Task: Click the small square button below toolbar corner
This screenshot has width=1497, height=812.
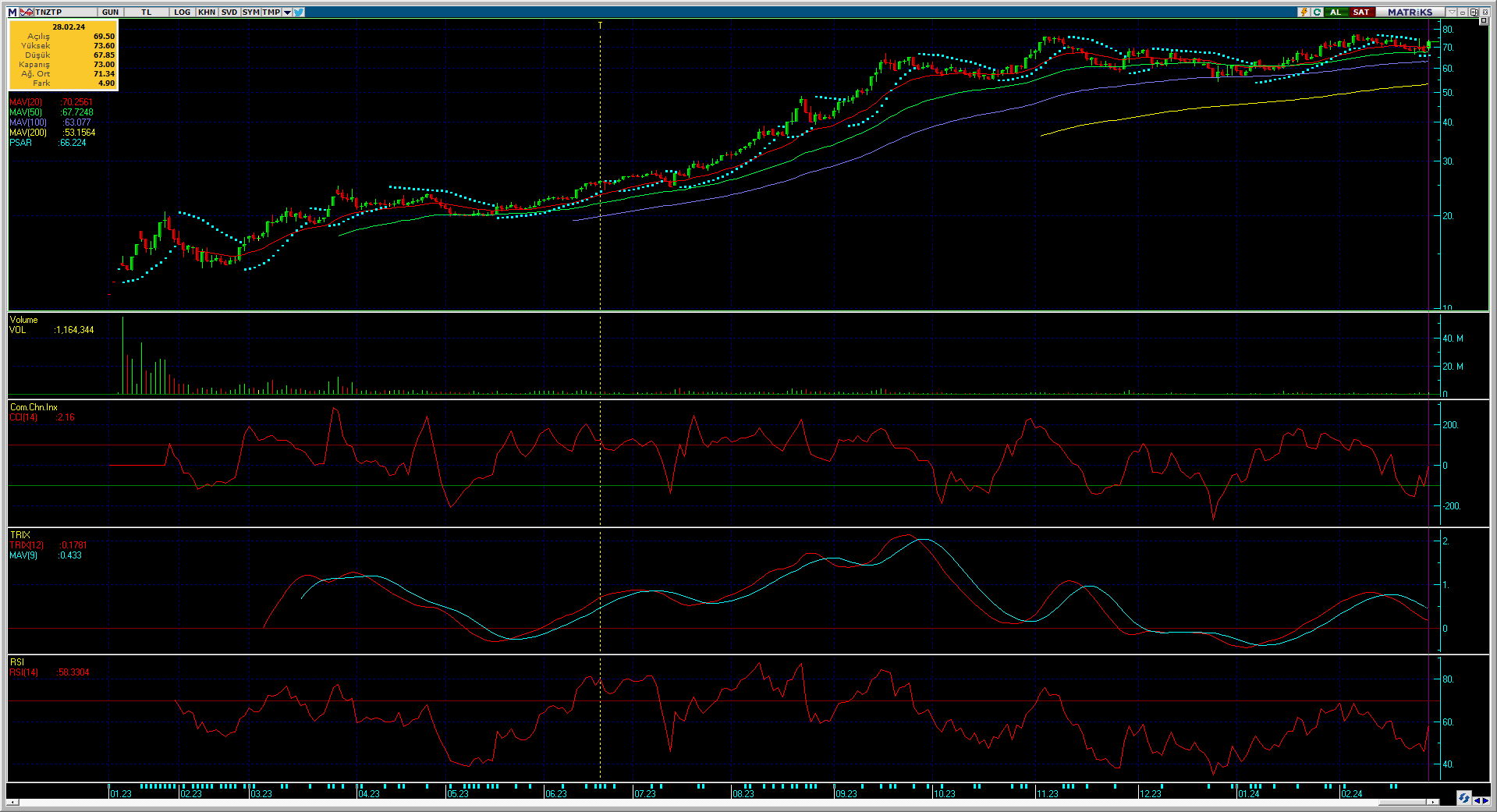Action: coord(1484,20)
